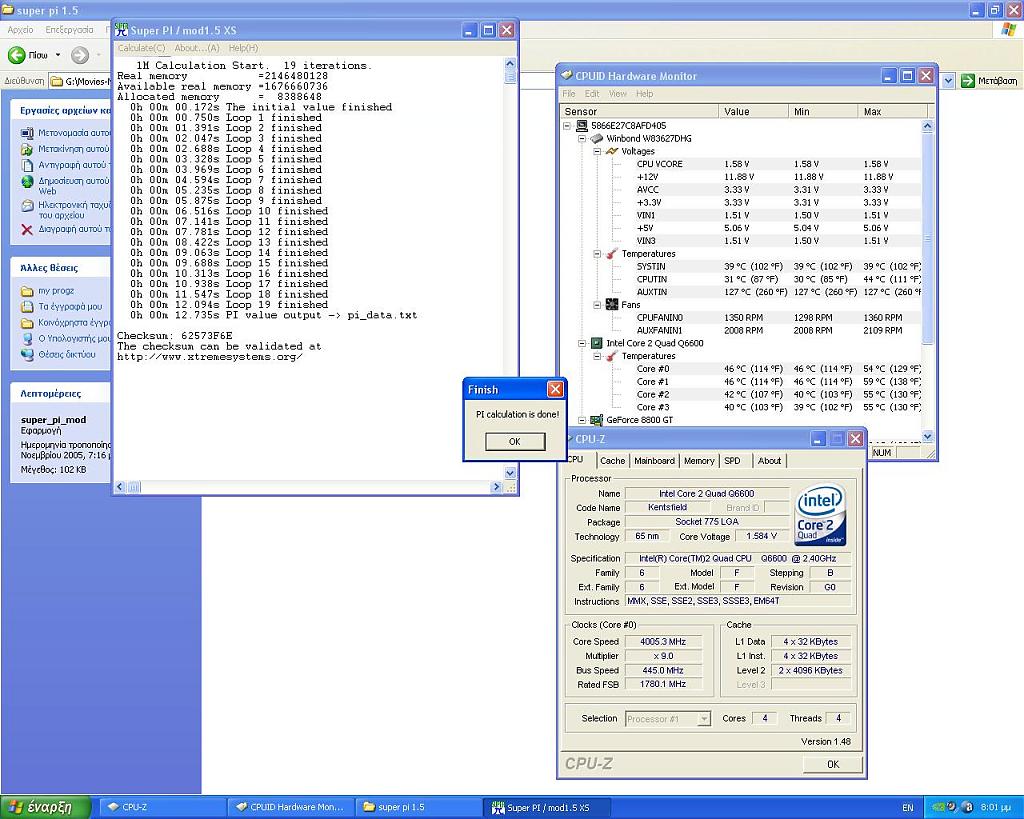Click the Μετακίνηση move file icon

pos(27,149)
